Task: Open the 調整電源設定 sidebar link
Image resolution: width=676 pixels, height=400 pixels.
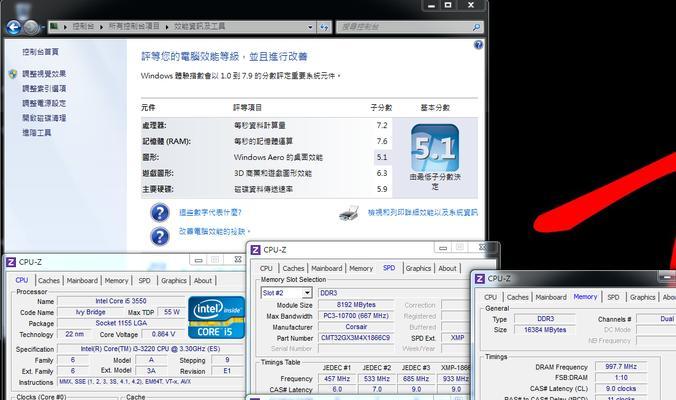Action: (x=44, y=103)
